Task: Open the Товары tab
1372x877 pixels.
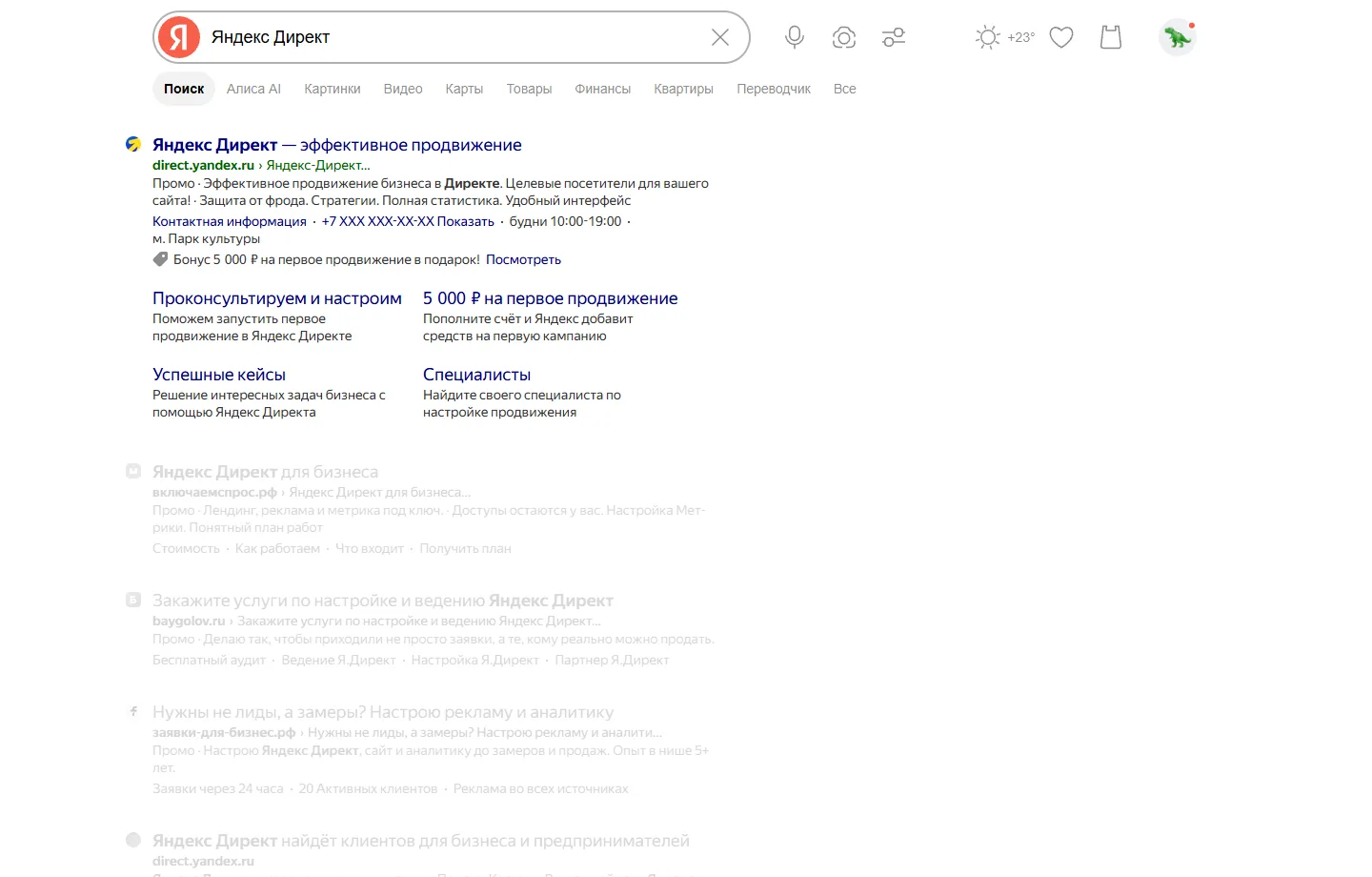Action: pyautogui.click(x=529, y=89)
